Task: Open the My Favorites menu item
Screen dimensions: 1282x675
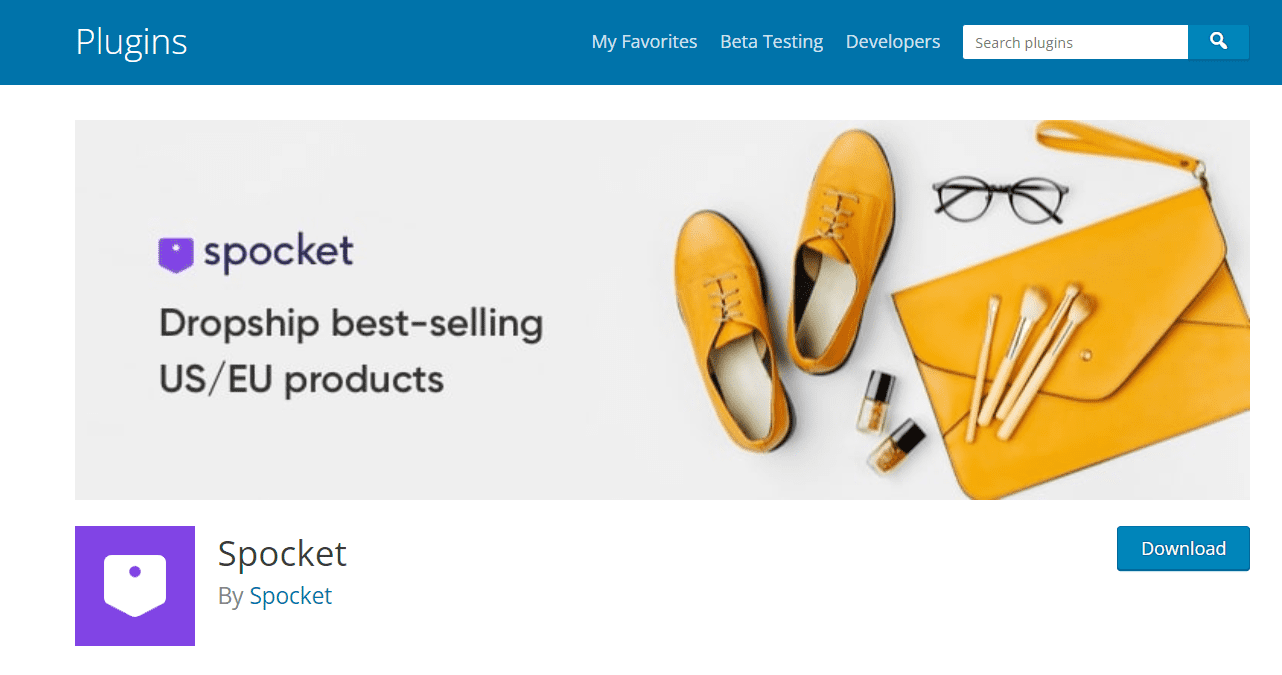Action: pyautogui.click(x=644, y=41)
